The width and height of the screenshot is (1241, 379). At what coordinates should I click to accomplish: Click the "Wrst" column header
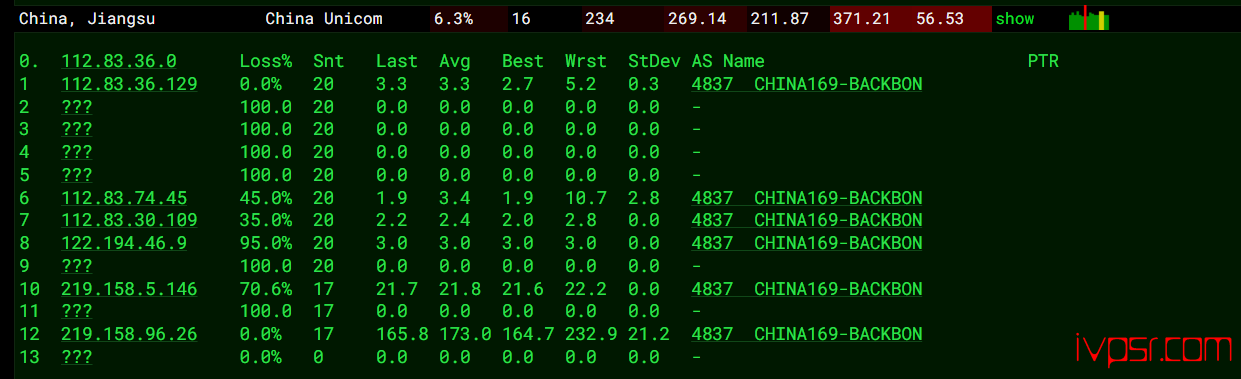[586, 62]
